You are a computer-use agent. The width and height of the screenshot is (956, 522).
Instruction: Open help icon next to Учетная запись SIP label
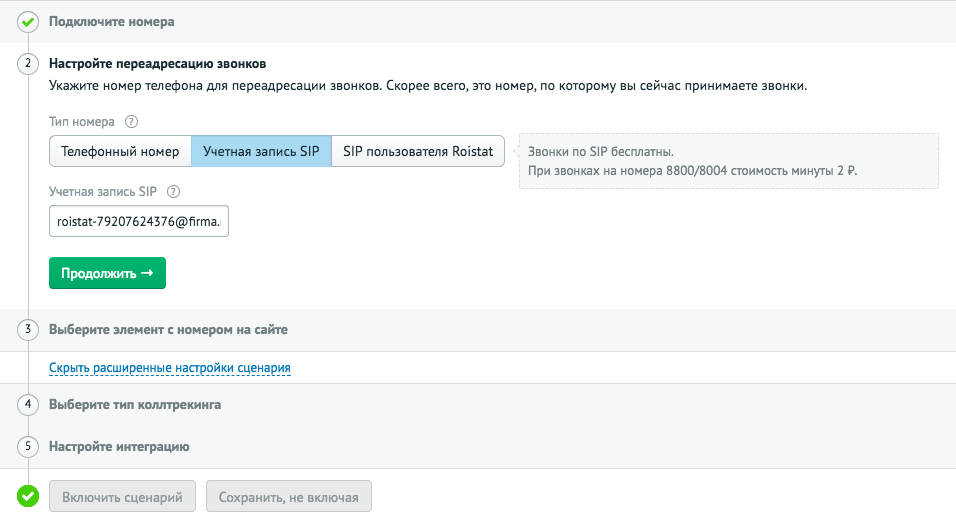pyautogui.click(x=173, y=191)
